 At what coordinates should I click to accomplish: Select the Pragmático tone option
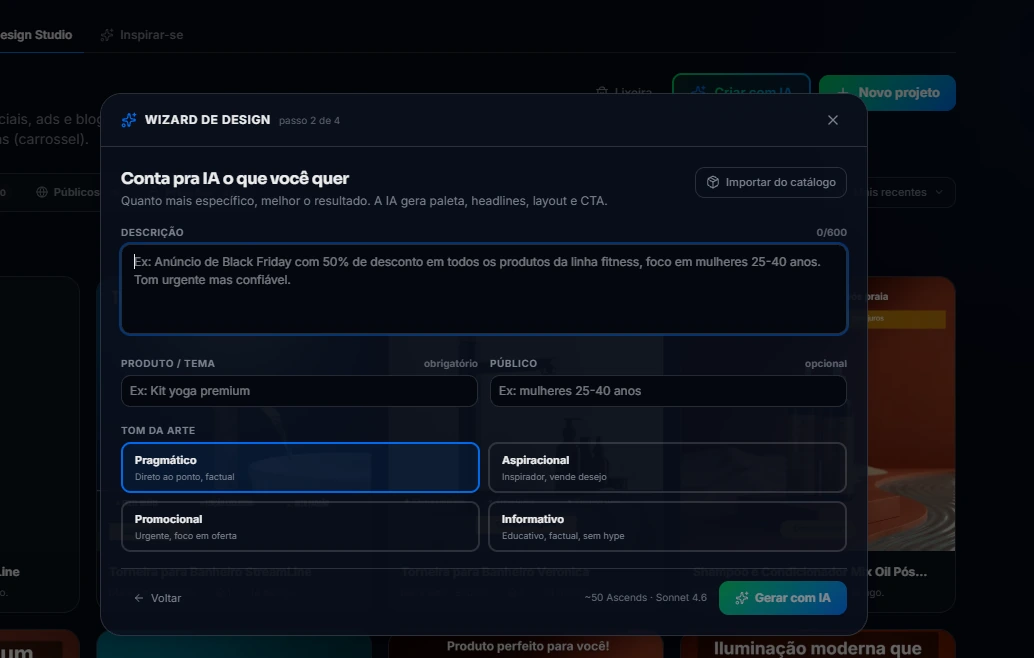pos(300,467)
